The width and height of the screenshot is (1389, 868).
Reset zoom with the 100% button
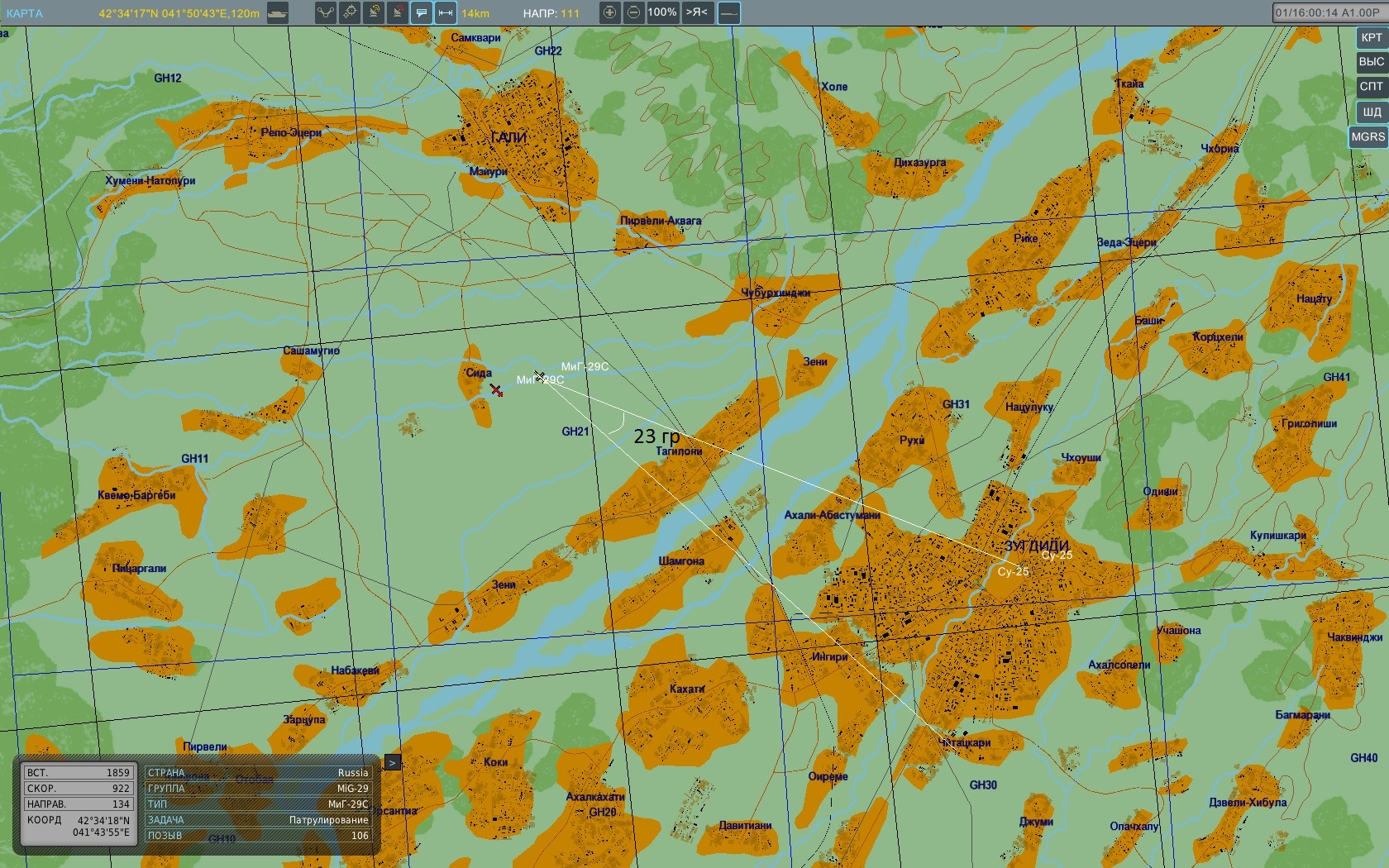(662, 12)
